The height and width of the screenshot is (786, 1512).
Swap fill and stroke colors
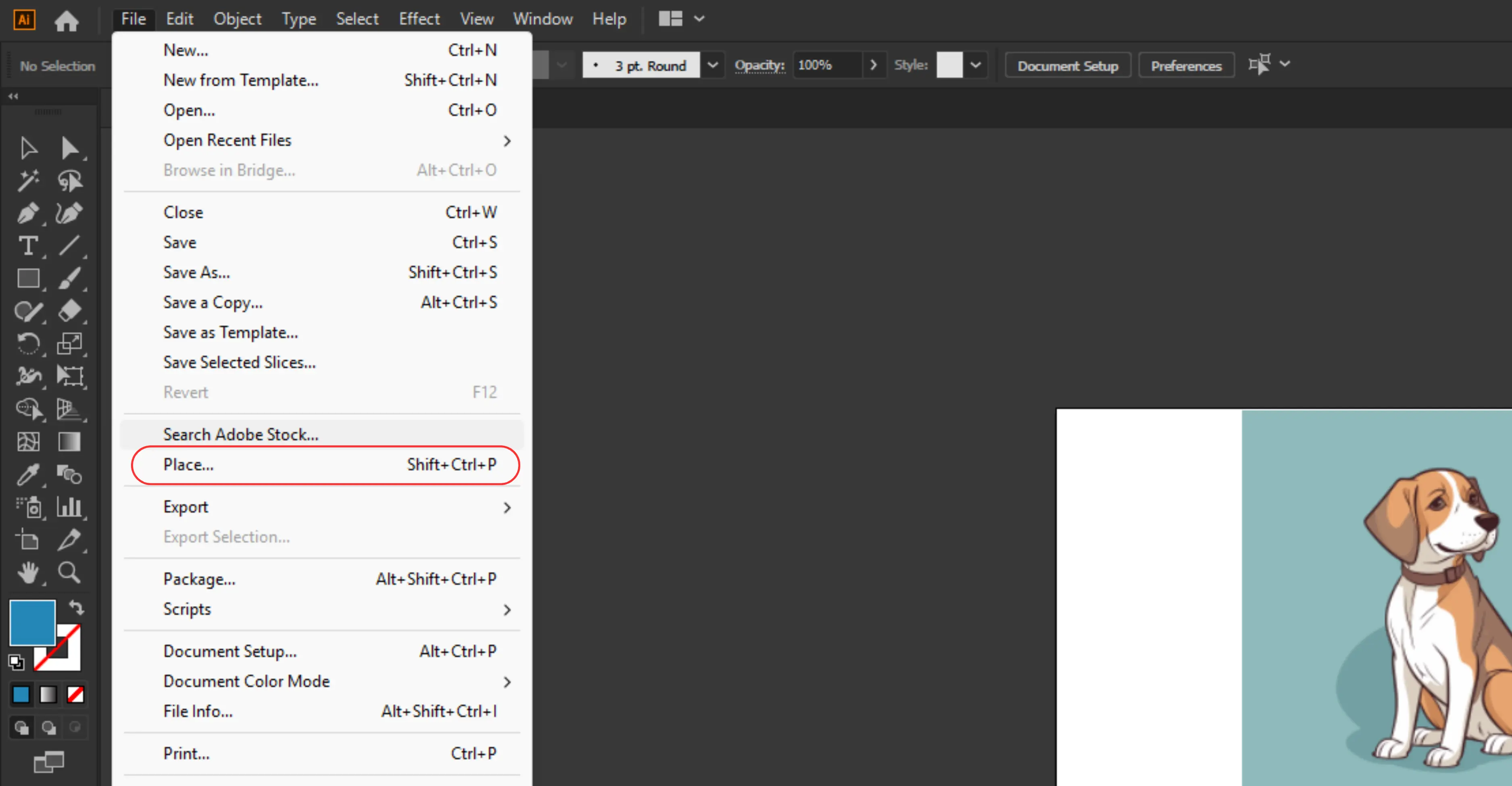click(76, 607)
